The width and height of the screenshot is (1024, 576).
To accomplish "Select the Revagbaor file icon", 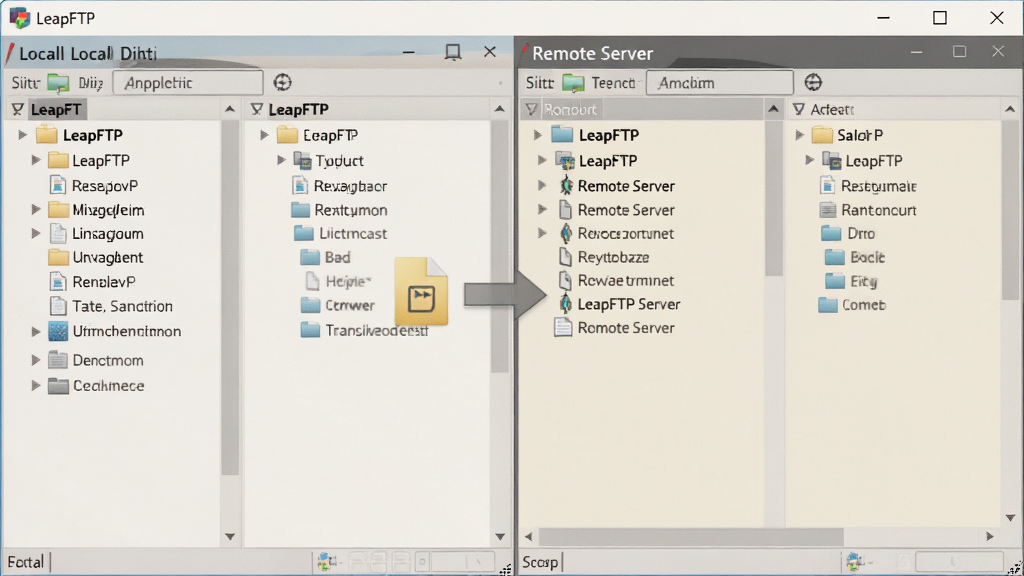I will pyautogui.click(x=300, y=185).
